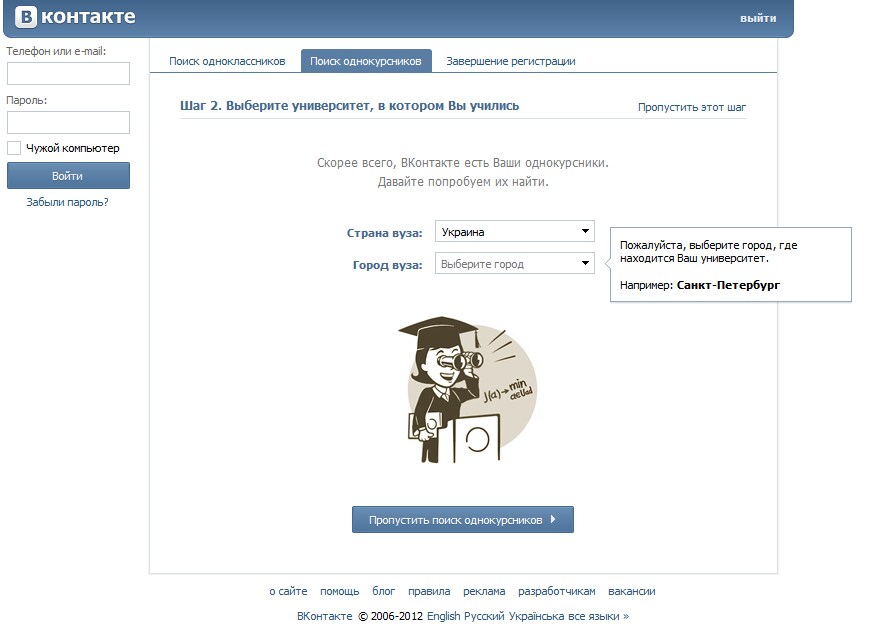Switch to the Поиск одноклассников tab
The height and width of the screenshot is (640, 879).
227,61
